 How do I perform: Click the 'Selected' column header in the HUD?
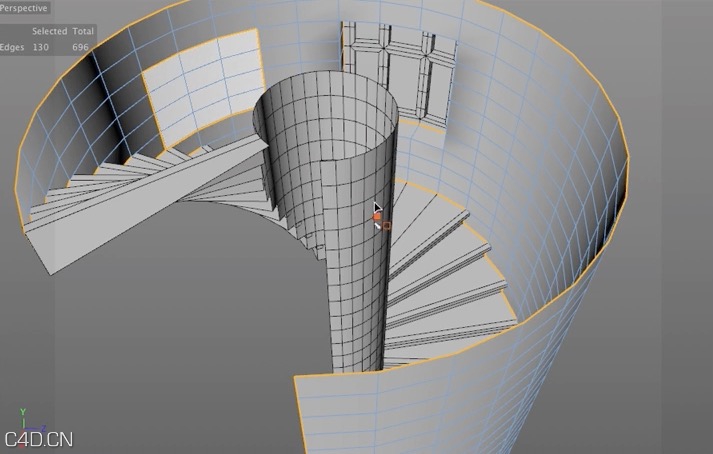(x=50, y=31)
